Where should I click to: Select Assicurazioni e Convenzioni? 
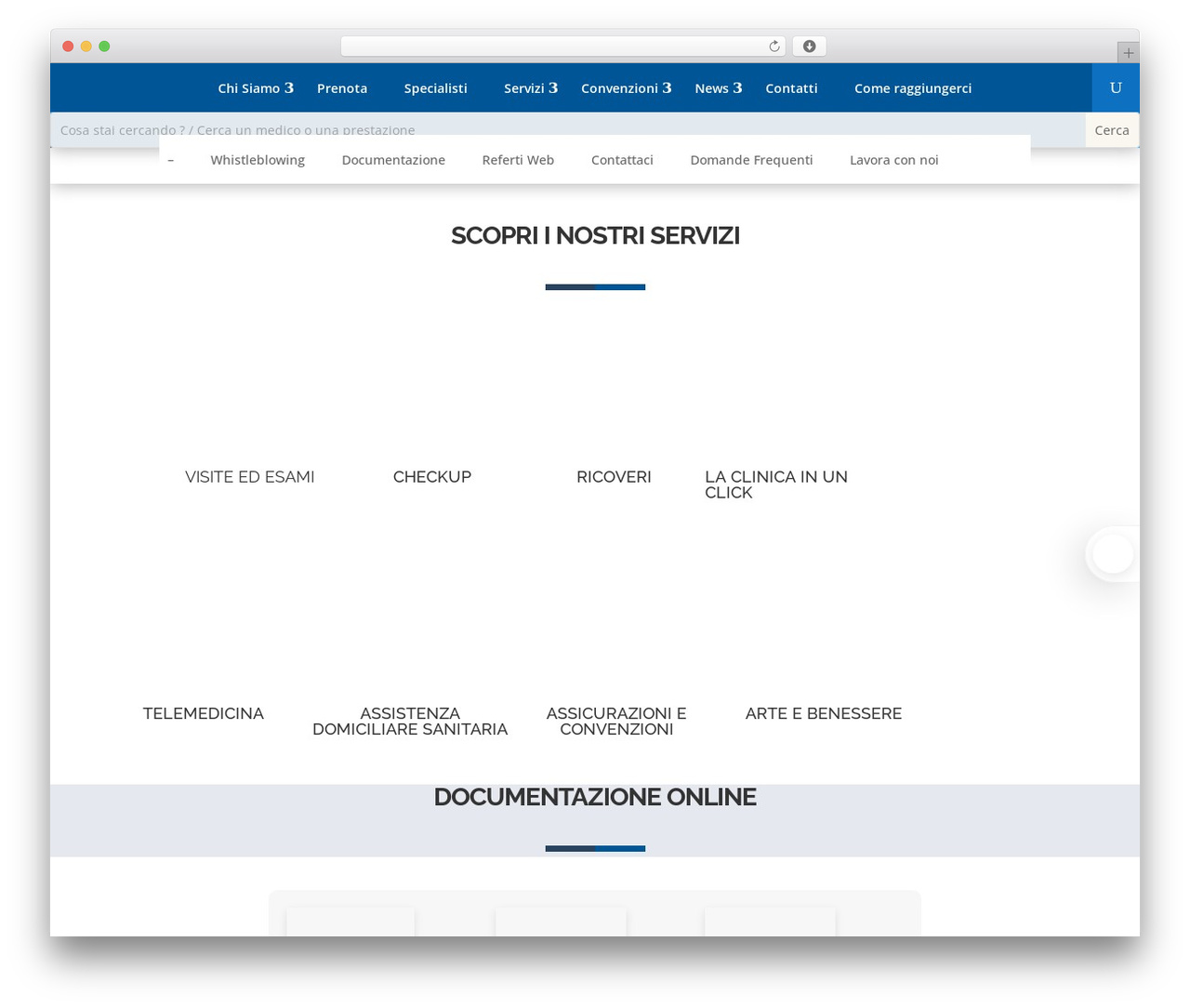616,722
